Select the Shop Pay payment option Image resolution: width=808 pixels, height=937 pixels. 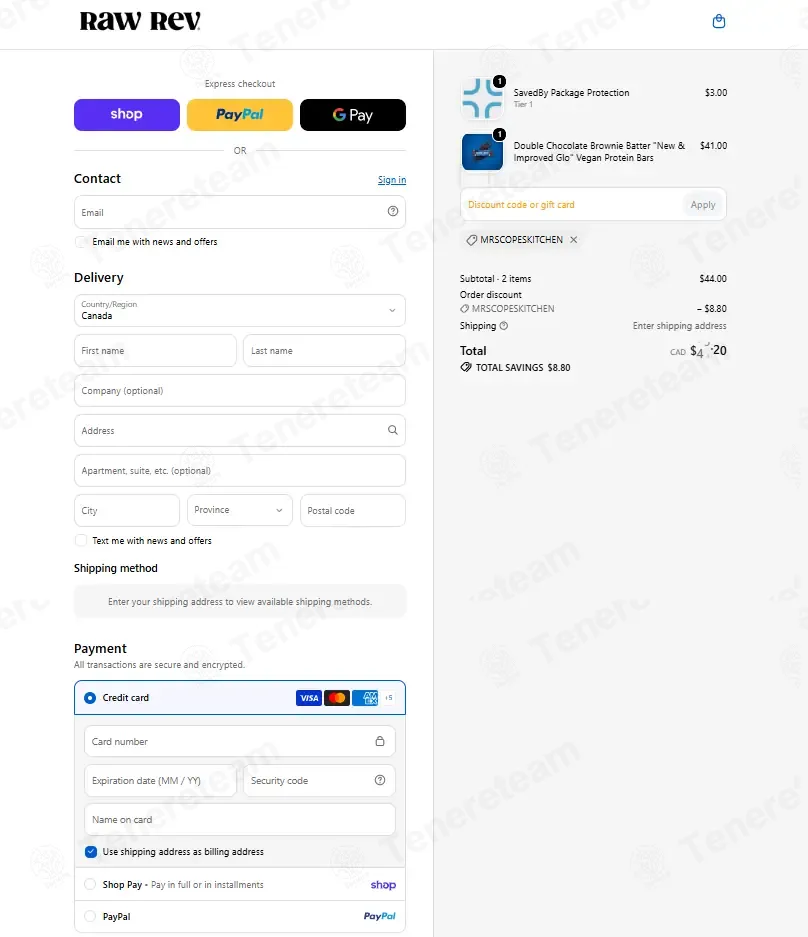pyautogui.click(x=90, y=884)
